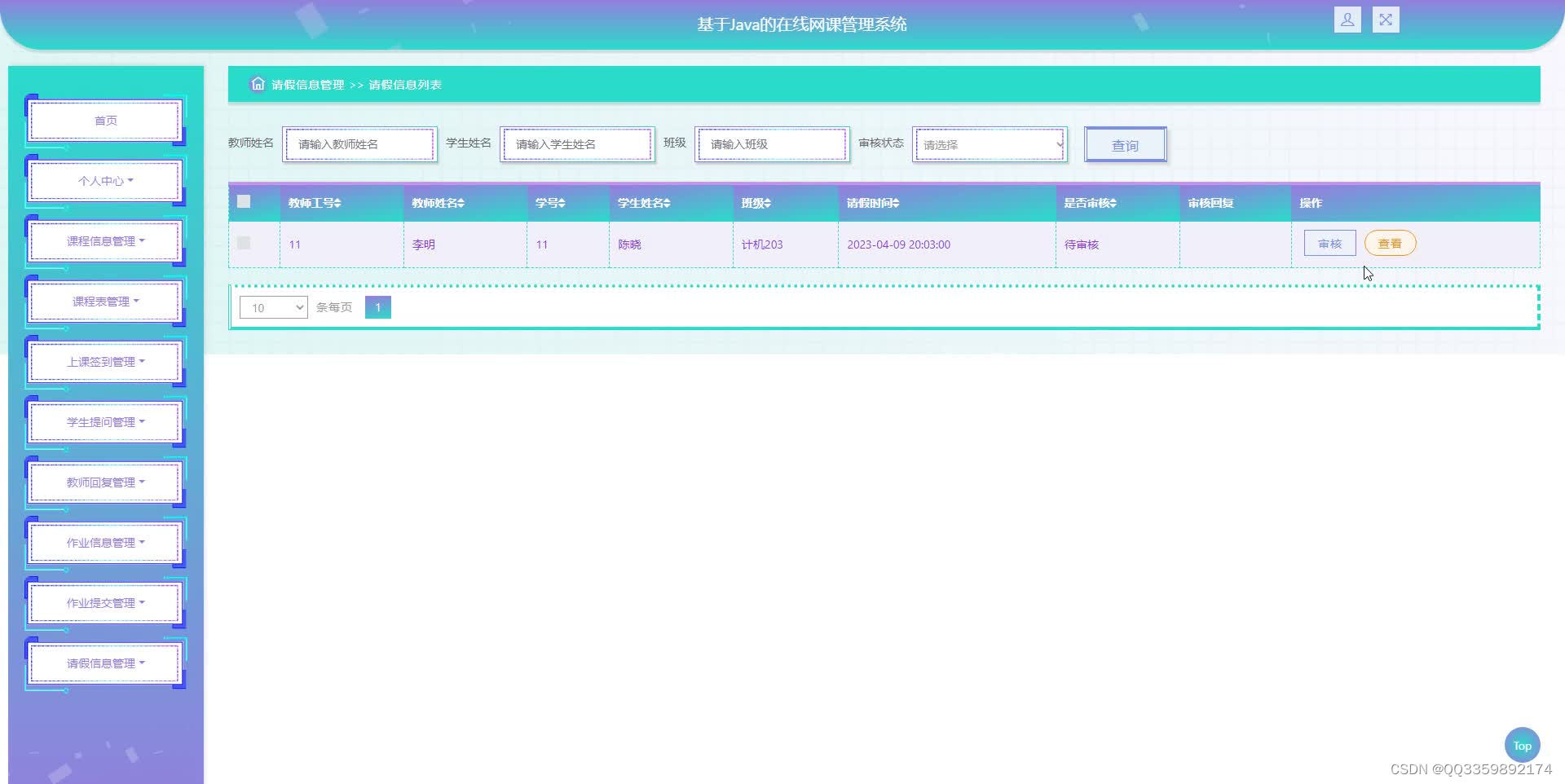Click the 审核 button in the row
The image size is (1565, 784).
tap(1329, 244)
